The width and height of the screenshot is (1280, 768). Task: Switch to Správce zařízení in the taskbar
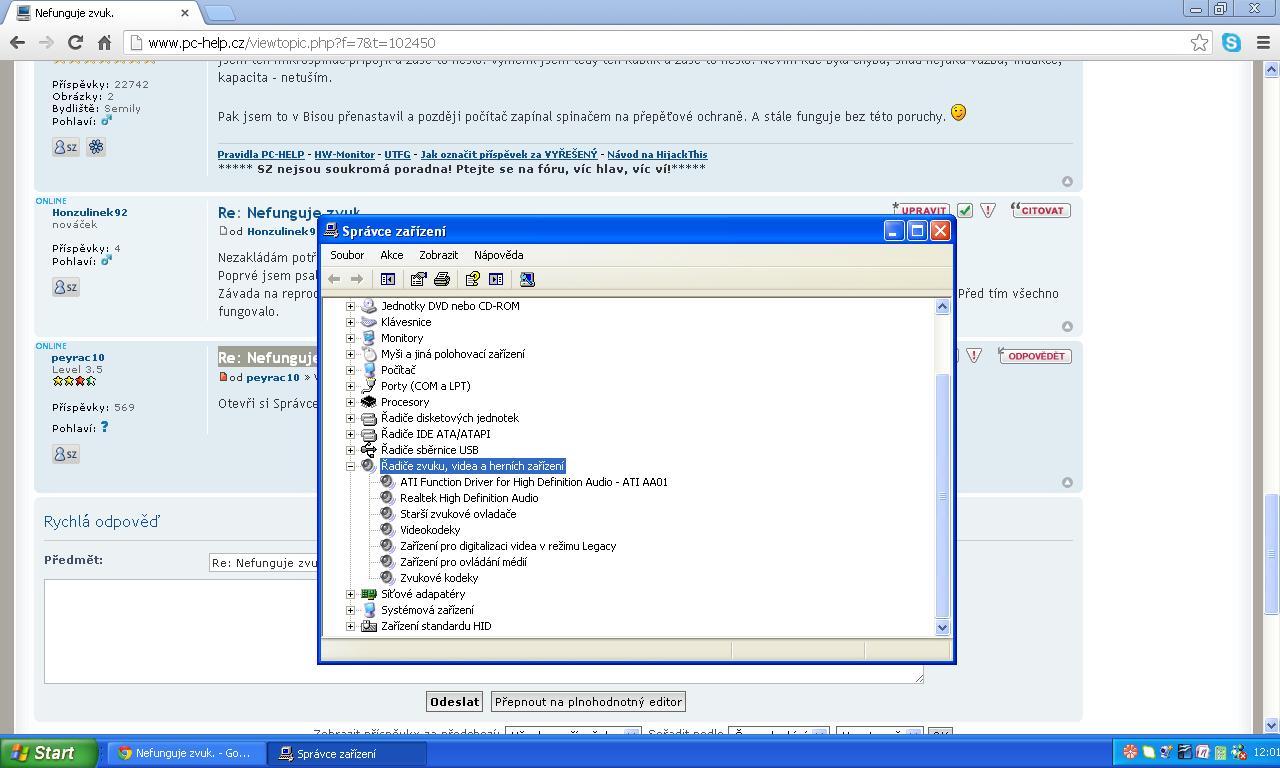coord(347,753)
